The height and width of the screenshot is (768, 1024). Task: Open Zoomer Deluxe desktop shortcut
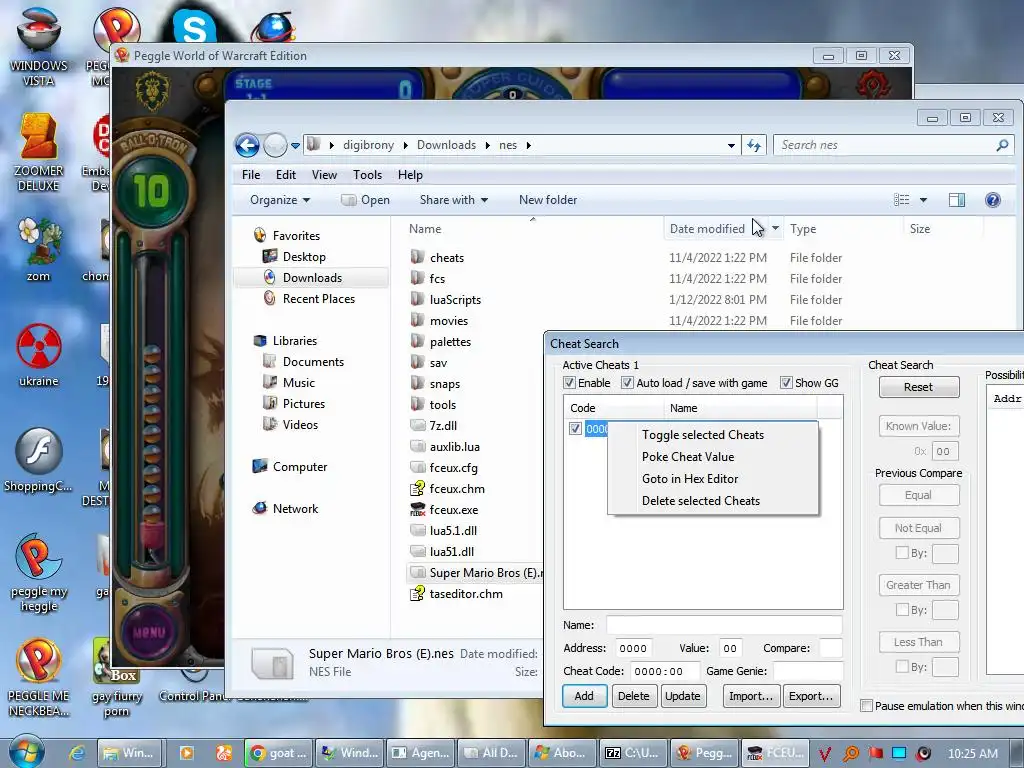click(39, 152)
